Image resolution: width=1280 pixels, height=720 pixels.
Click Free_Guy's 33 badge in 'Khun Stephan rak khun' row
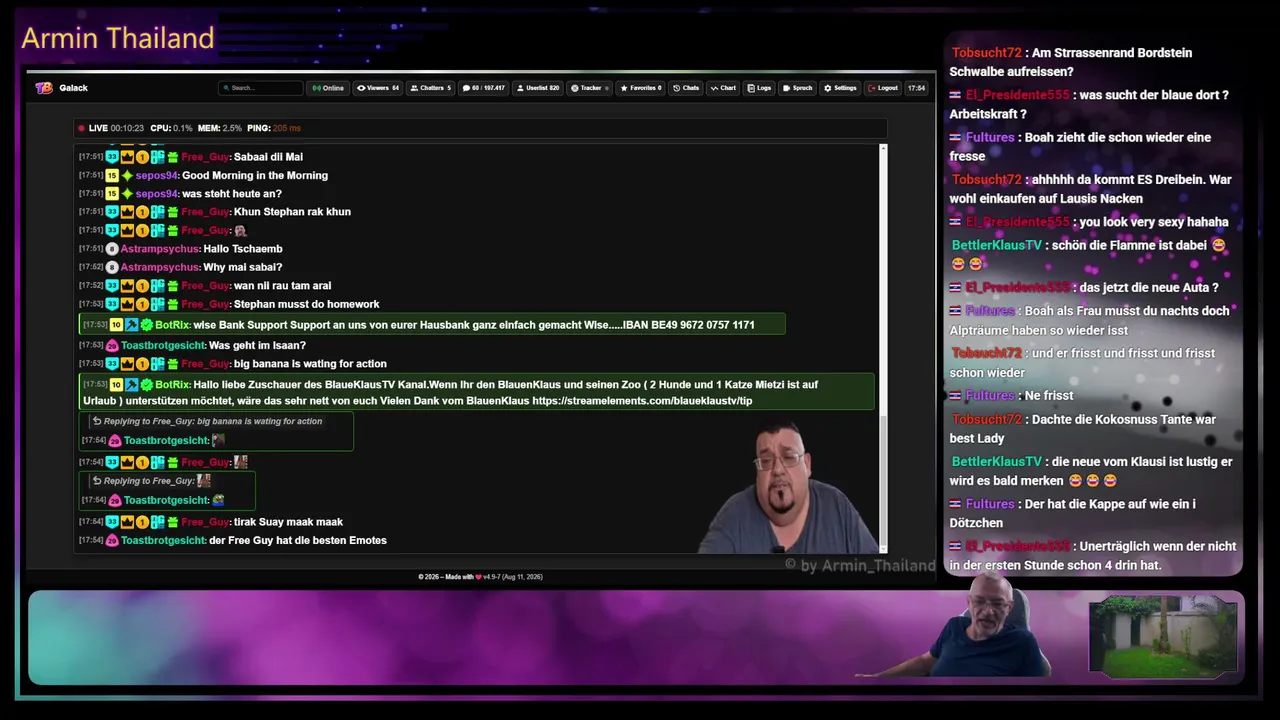click(112, 212)
